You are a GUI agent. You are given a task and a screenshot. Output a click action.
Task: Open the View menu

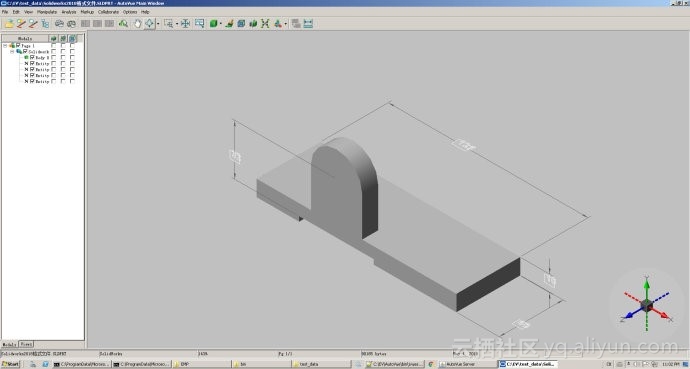point(29,12)
